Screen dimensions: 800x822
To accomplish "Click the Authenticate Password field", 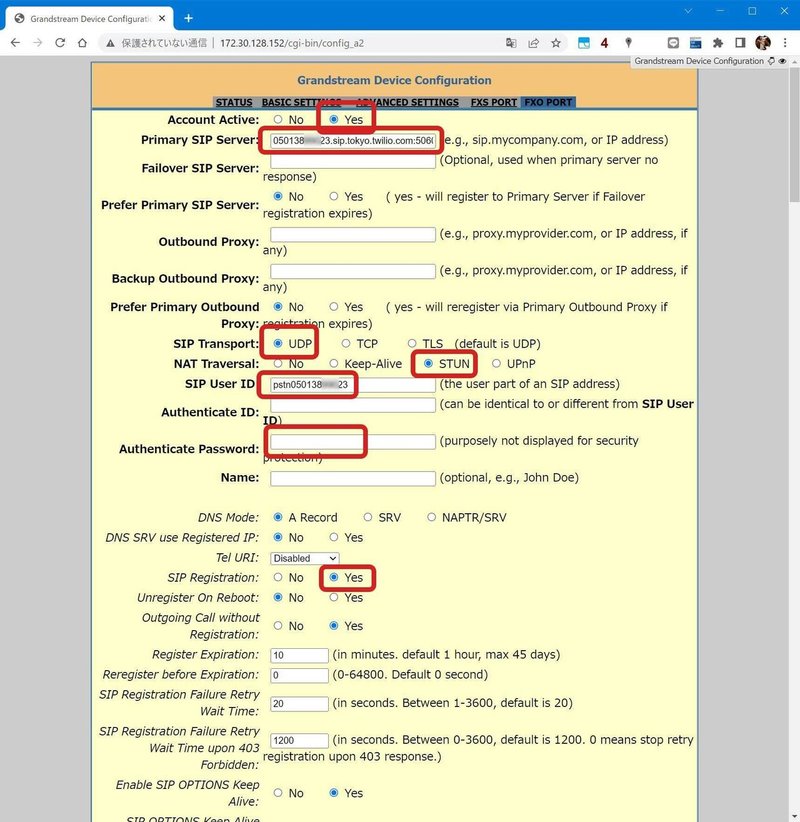I will [x=353, y=441].
